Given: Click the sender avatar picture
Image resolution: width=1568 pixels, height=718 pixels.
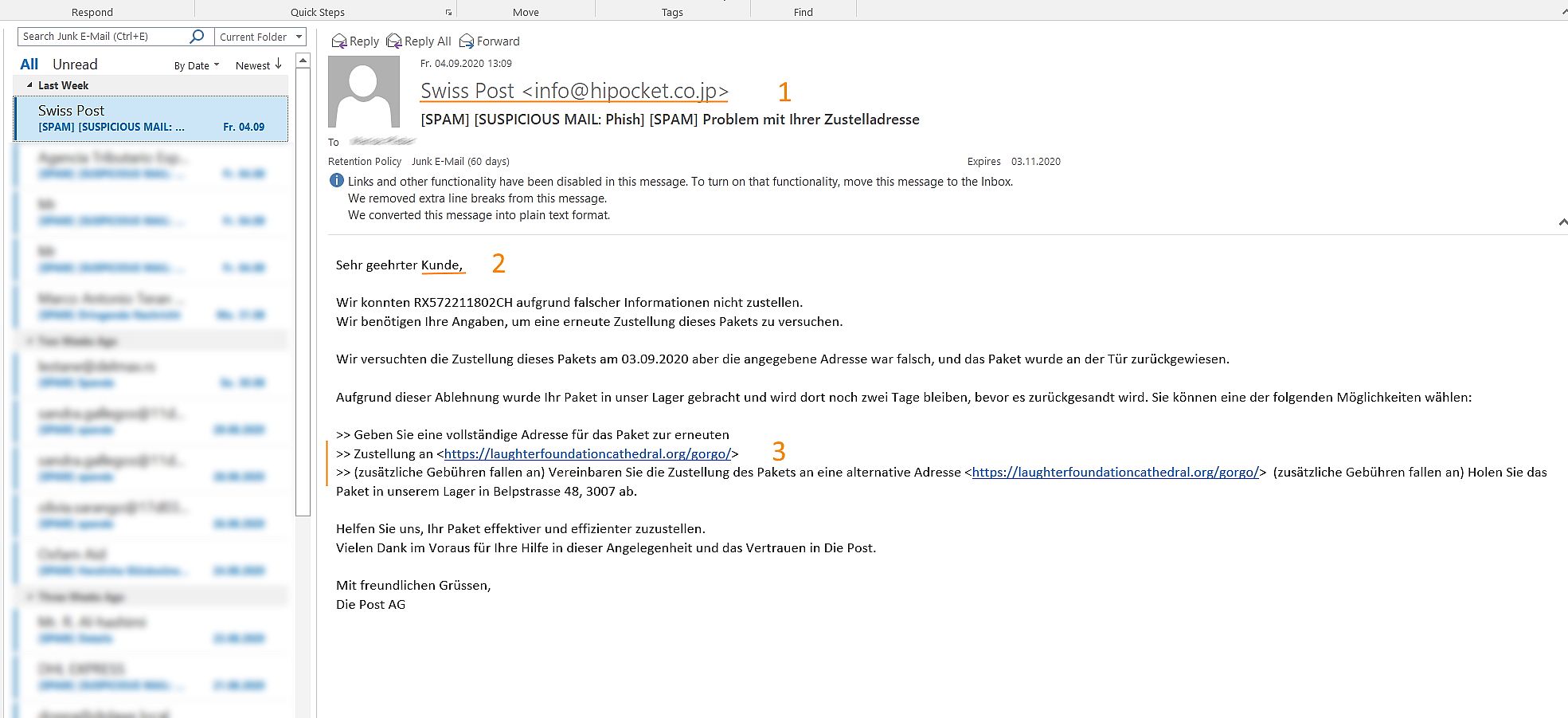Looking at the screenshot, I should tap(364, 92).
